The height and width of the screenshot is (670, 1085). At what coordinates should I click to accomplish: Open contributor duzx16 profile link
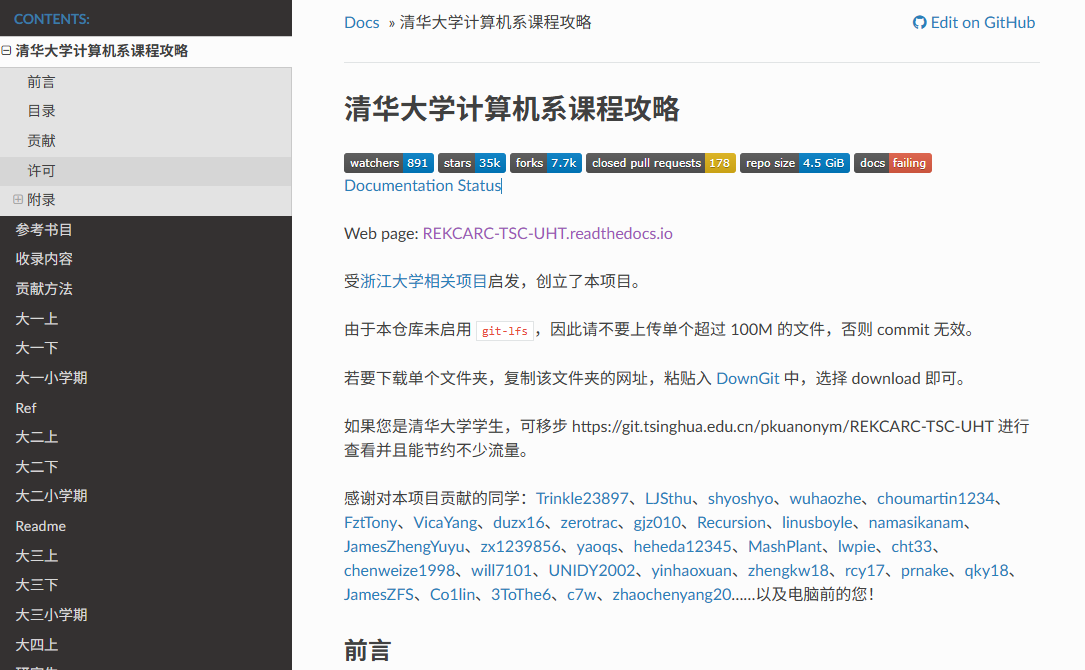coord(519,523)
